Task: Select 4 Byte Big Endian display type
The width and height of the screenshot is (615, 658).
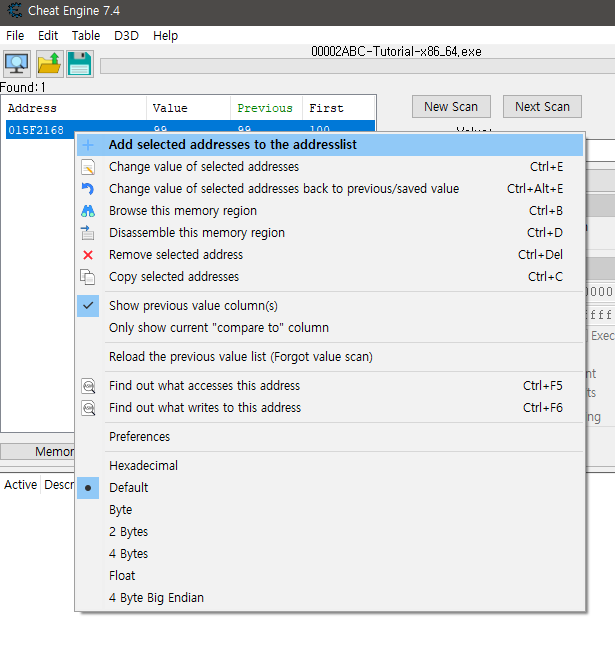Action: [x=156, y=598]
